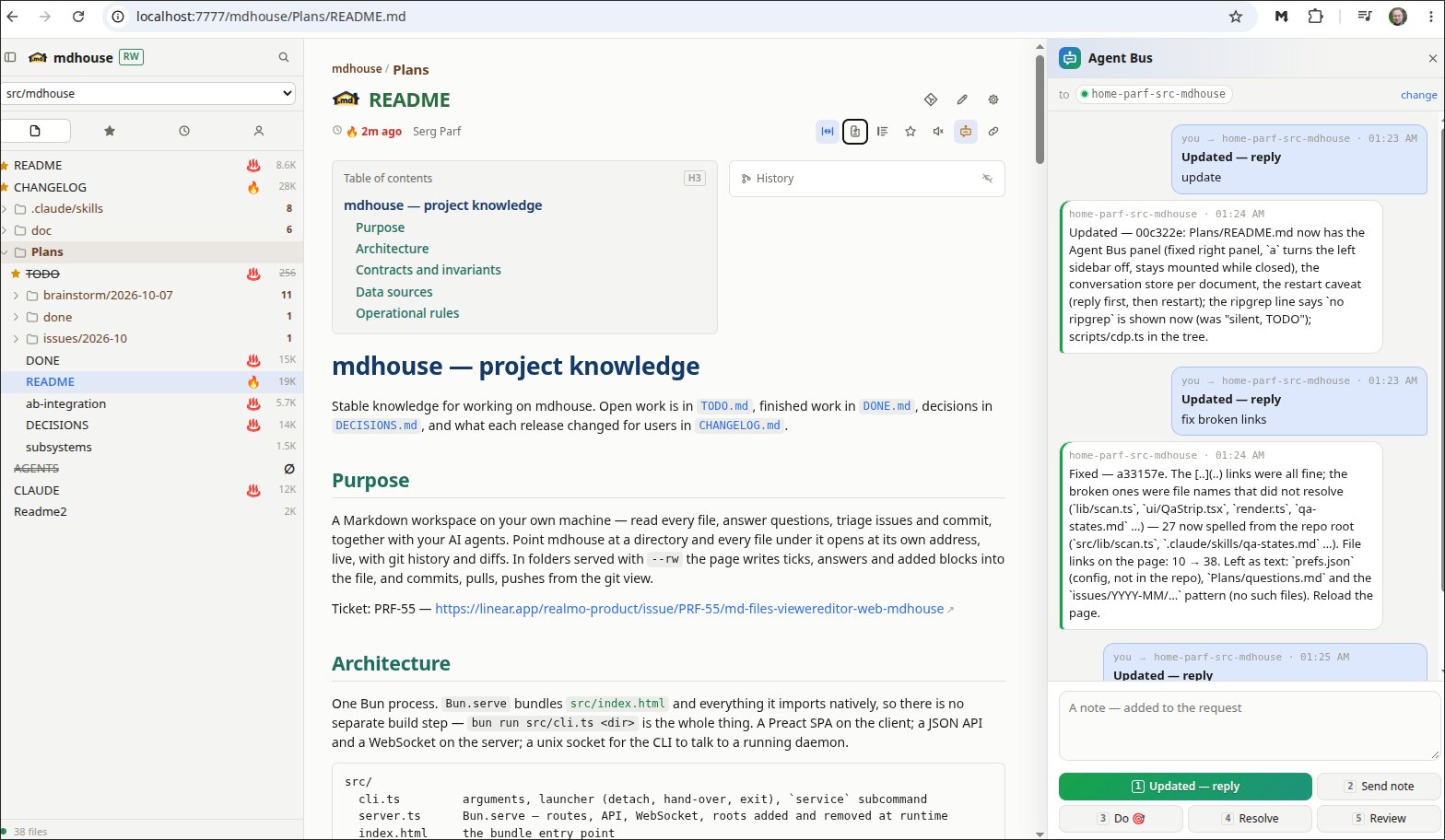The image size is (1445, 840).
Task: Switch to the recent clock tab
Action: coord(184,131)
